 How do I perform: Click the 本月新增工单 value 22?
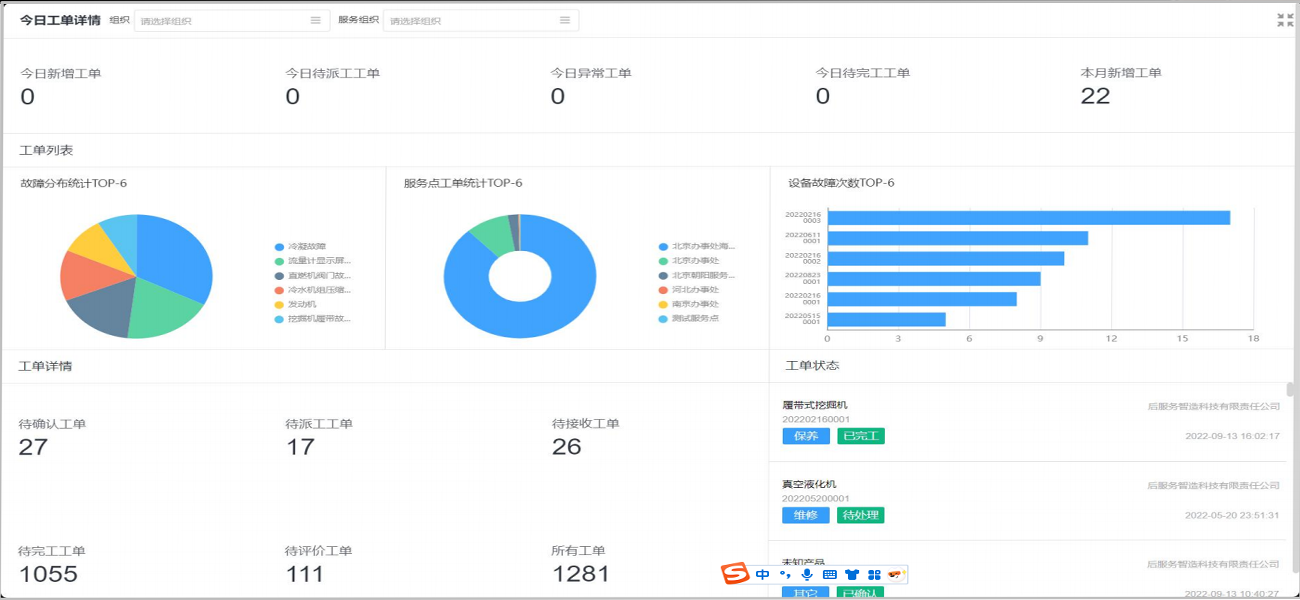1095,96
